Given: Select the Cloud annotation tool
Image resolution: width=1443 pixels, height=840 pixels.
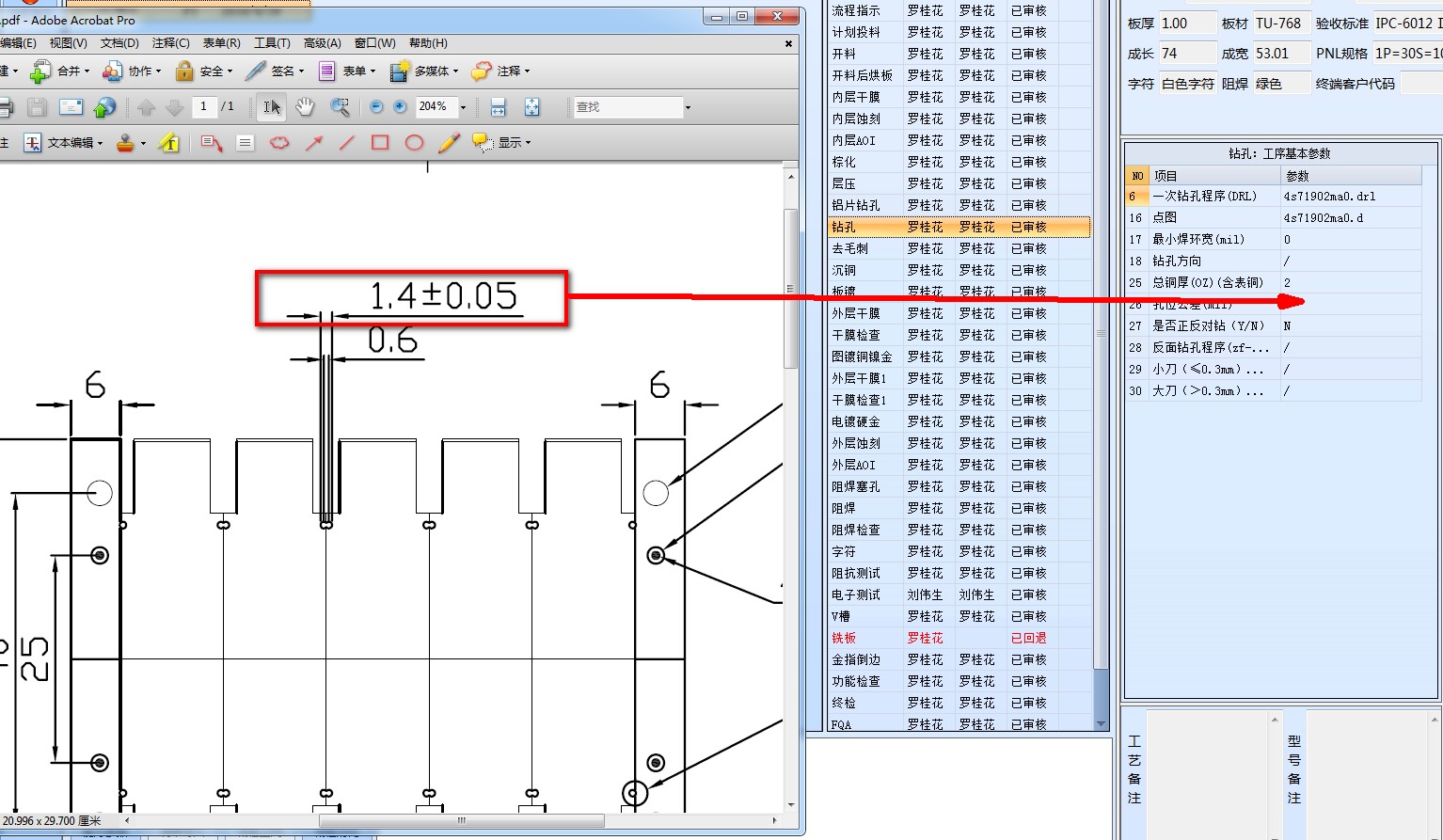Looking at the screenshot, I should (x=279, y=143).
